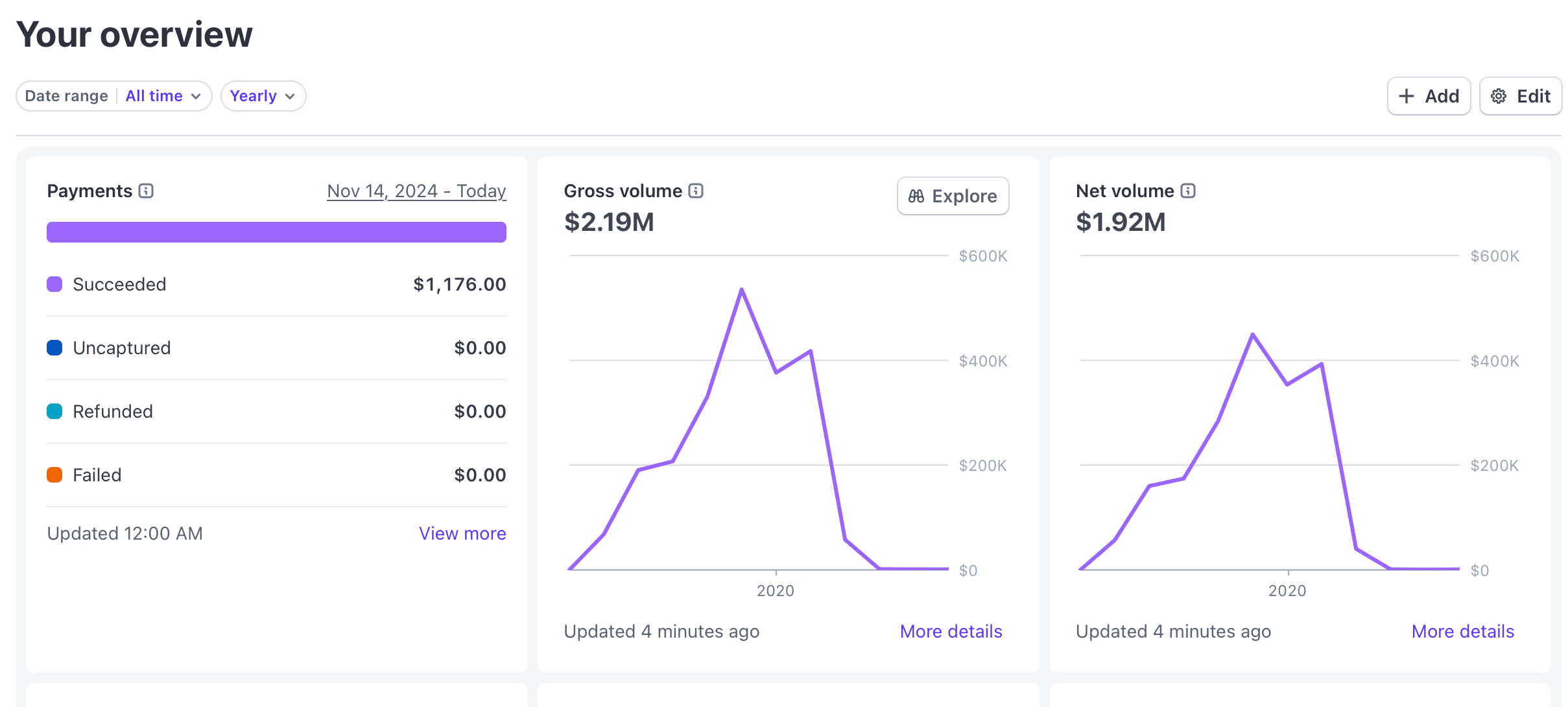
Task: Click the Refunded teal legend swatch
Action: (54, 411)
